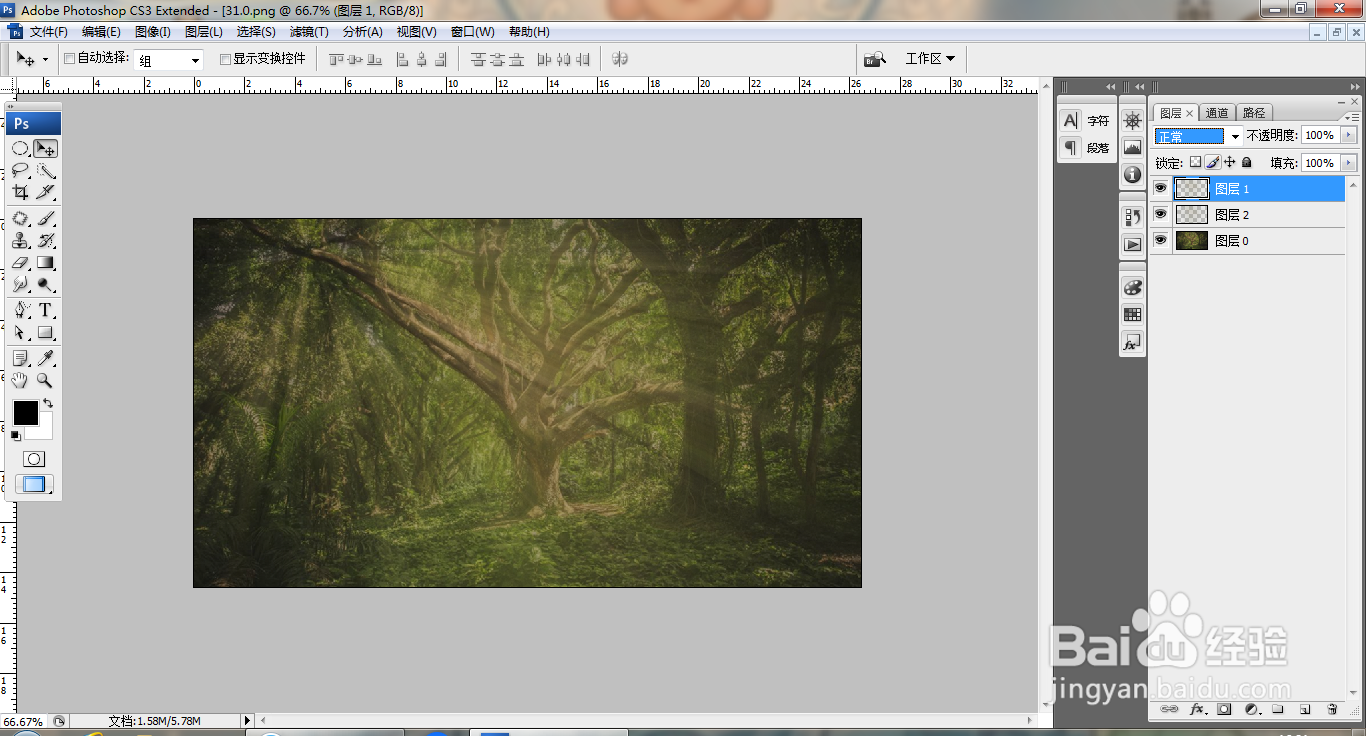Select the Magic Wand tool
This screenshot has width=1366, height=736.
pyautogui.click(x=45, y=170)
